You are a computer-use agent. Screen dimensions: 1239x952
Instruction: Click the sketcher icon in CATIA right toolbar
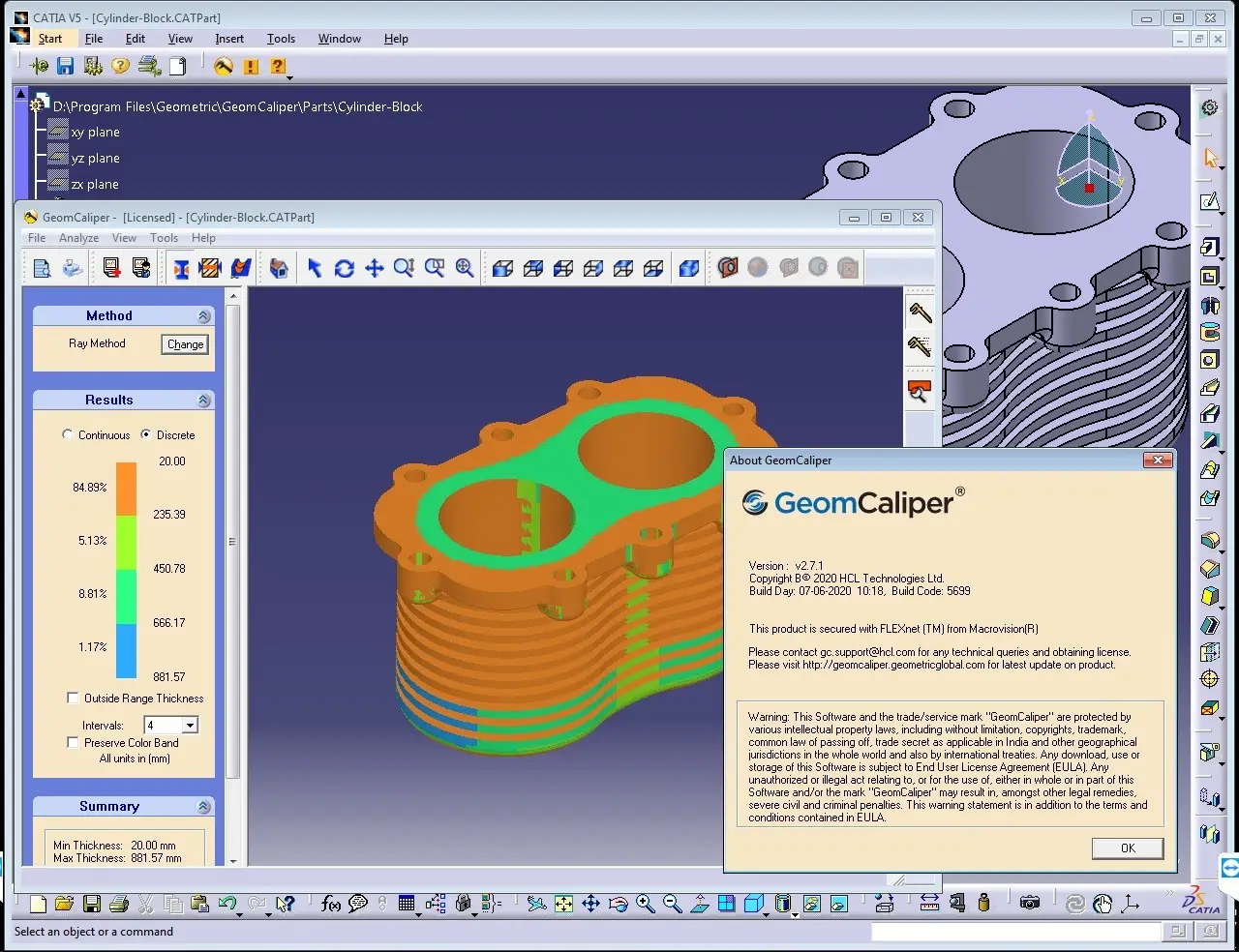[1210, 201]
